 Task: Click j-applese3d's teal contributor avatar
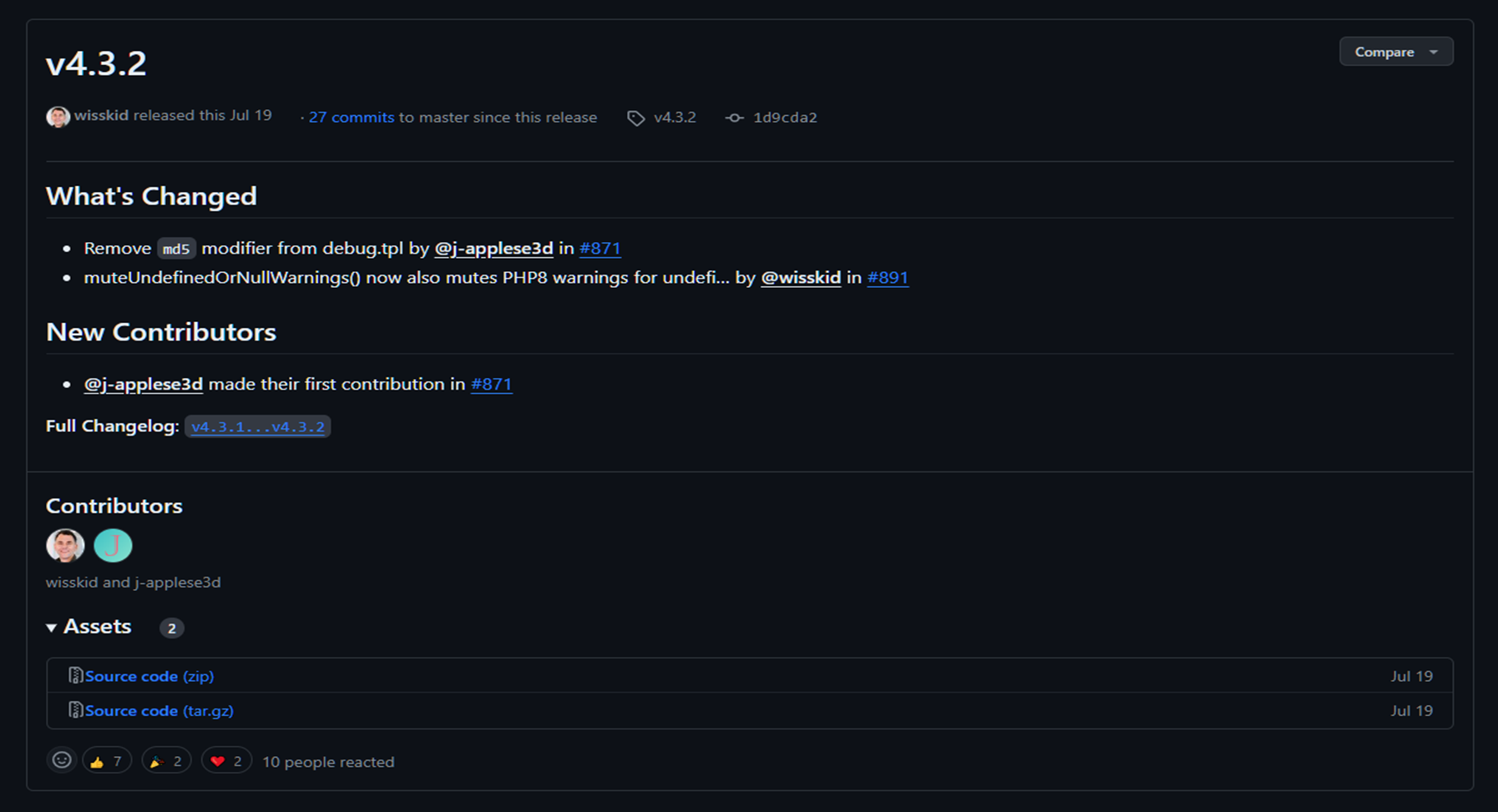(113, 546)
